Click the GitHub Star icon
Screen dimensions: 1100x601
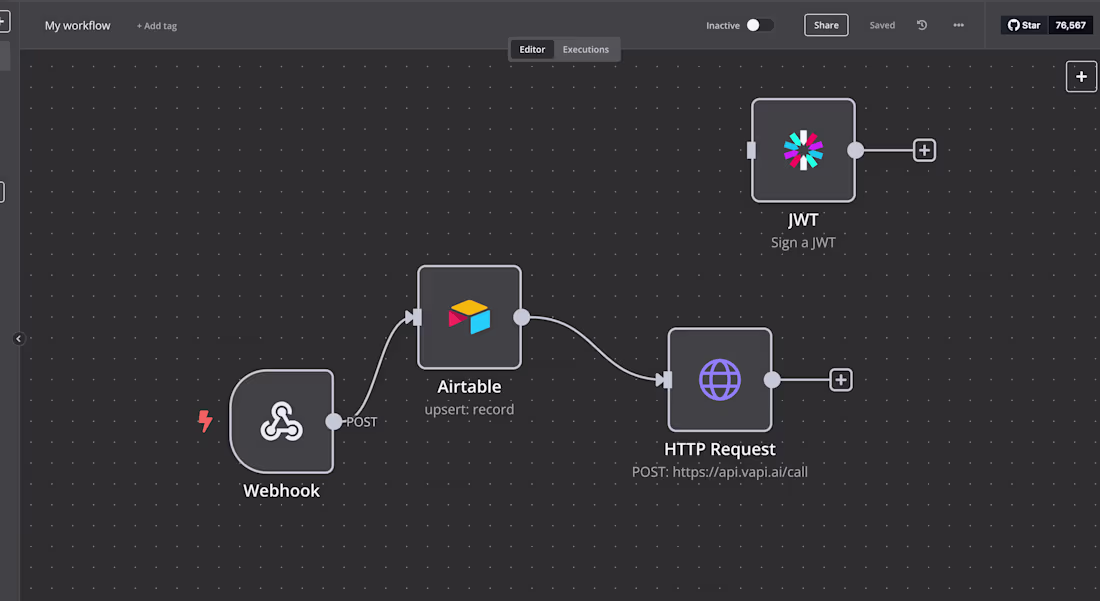1013,25
